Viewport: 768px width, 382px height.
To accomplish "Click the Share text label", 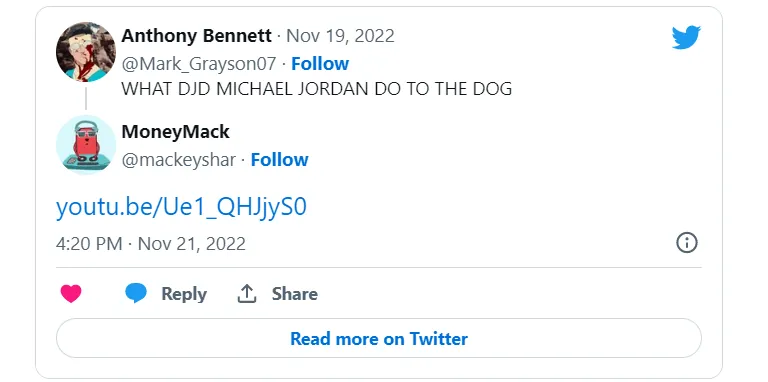I will click(295, 294).
